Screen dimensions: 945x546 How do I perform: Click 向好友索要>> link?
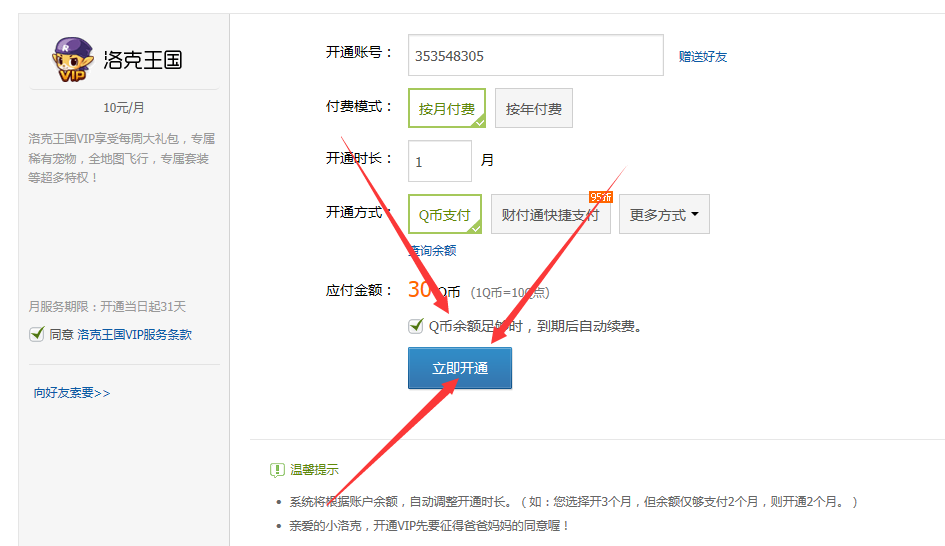72,393
